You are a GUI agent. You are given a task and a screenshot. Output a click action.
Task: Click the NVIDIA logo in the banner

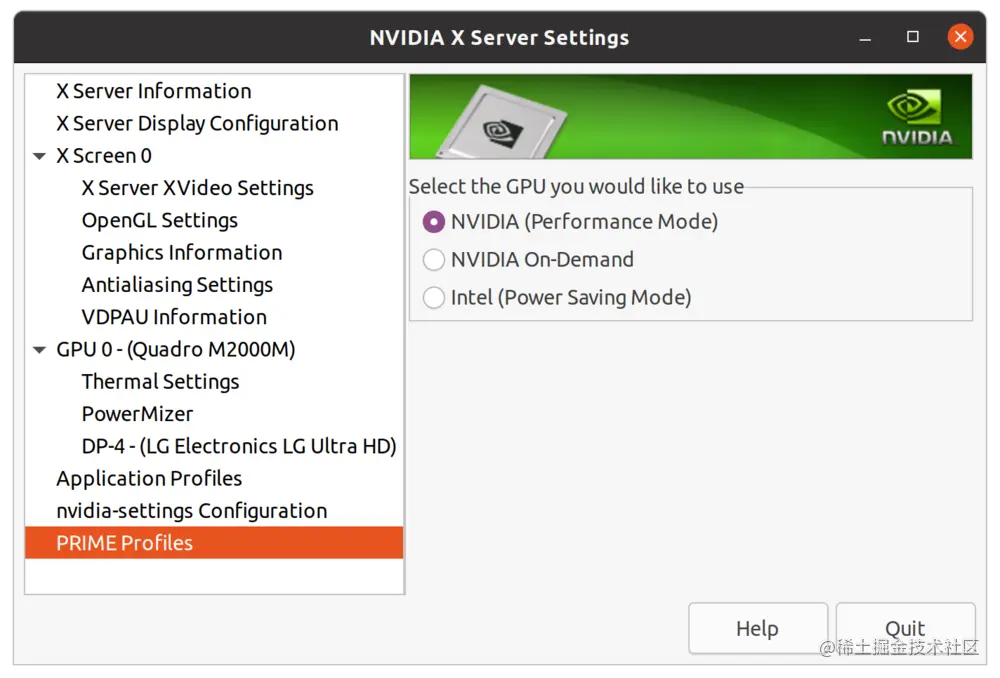point(919,116)
